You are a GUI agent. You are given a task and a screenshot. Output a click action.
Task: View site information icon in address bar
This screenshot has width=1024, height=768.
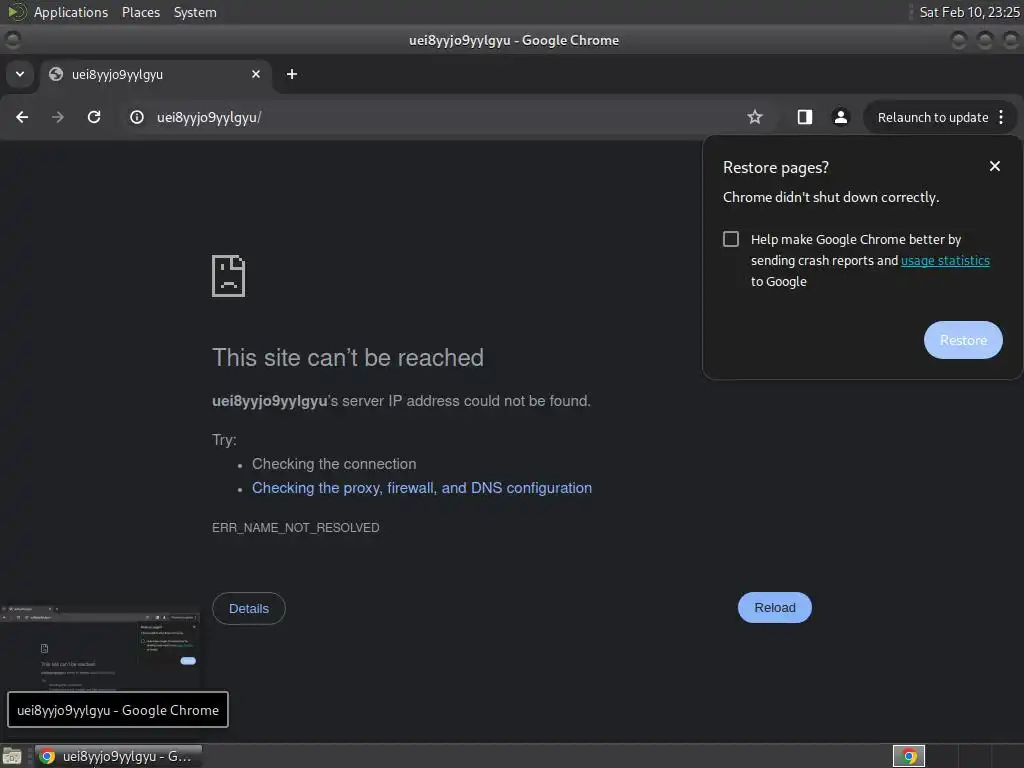(136, 117)
